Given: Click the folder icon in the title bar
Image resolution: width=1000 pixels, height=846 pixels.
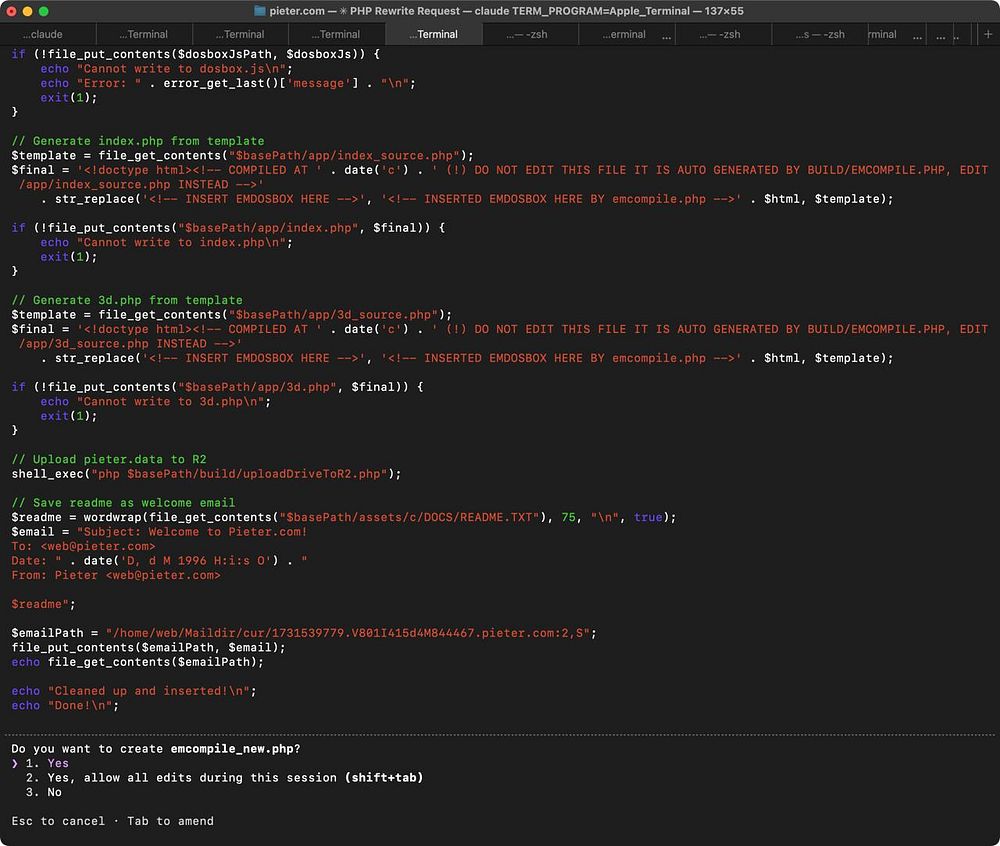Looking at the screenshot, I should (260, 10).
